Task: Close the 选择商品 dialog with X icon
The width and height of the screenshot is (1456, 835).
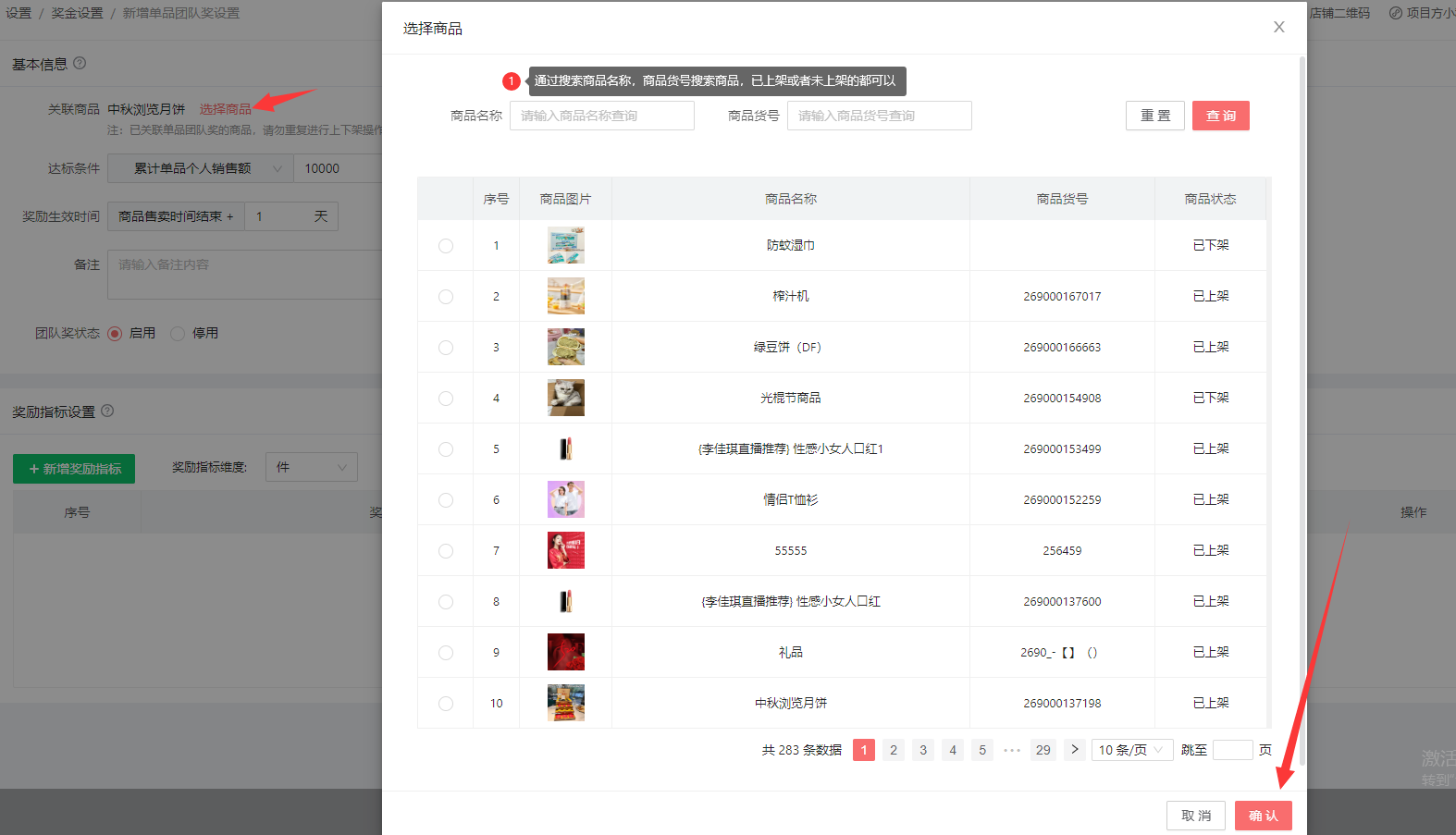Action: (1278, 27)
